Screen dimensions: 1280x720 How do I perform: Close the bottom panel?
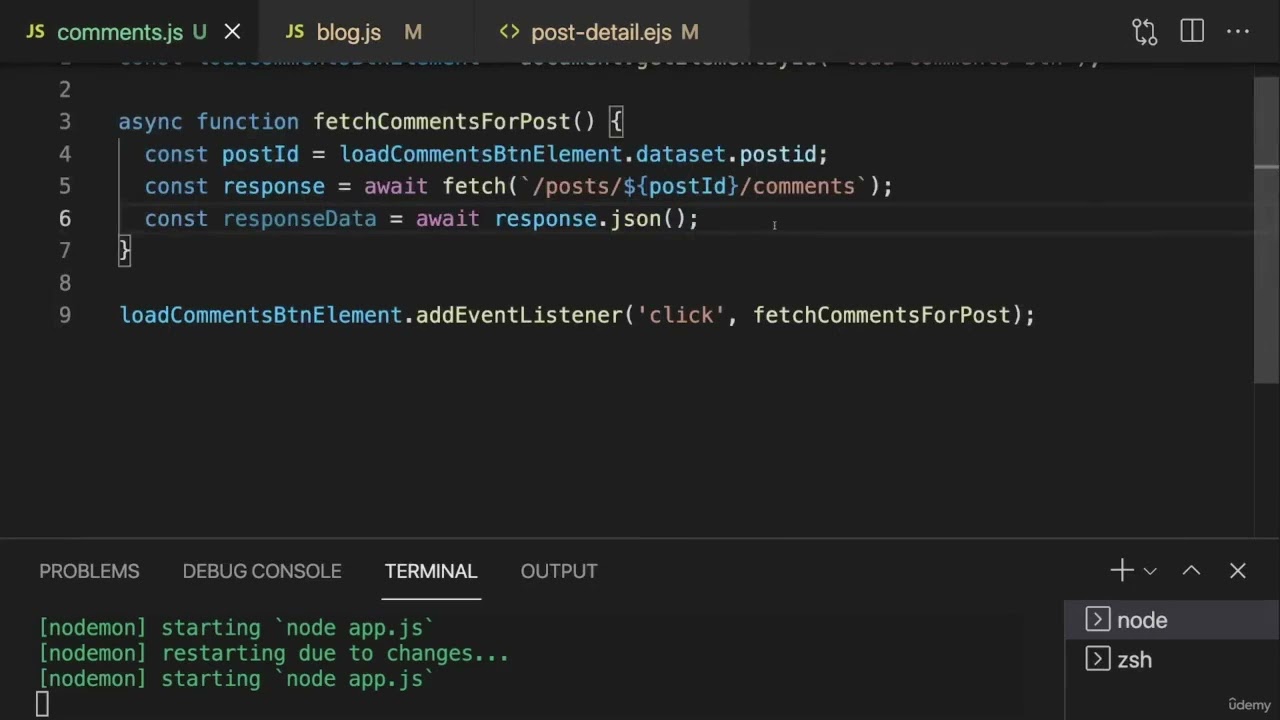tap(1238, 571)
